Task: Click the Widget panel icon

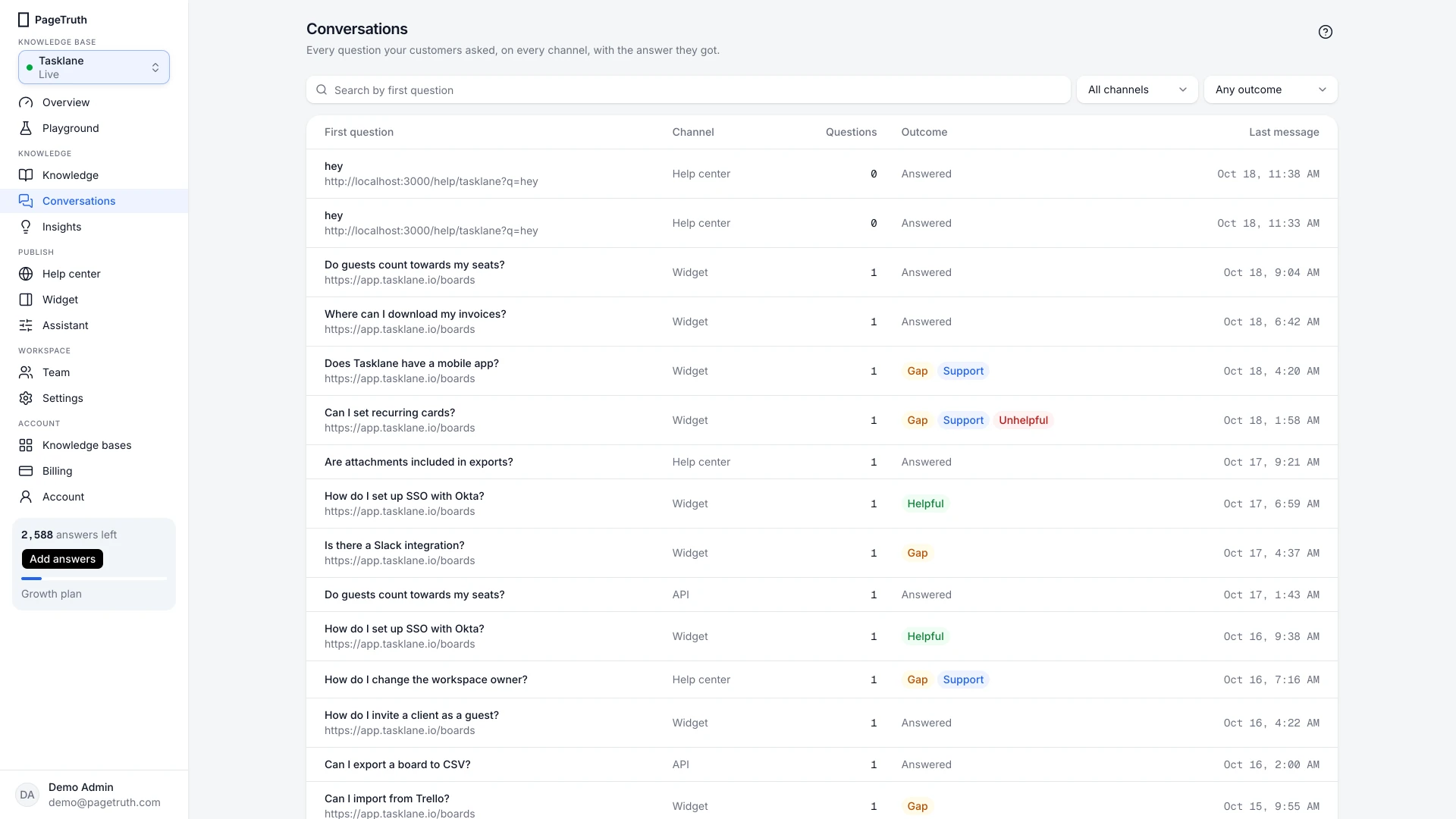Action: click(x=26, y=300)
